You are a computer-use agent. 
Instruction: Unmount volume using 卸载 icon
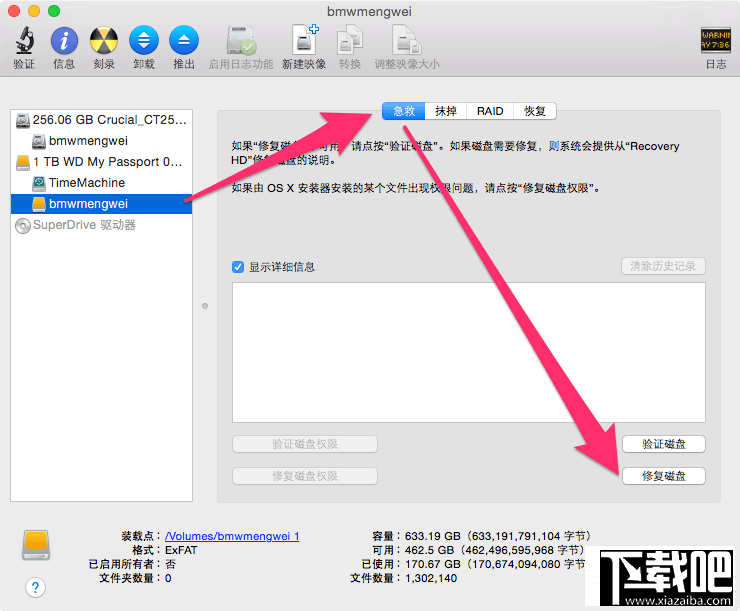pos(143,40)
